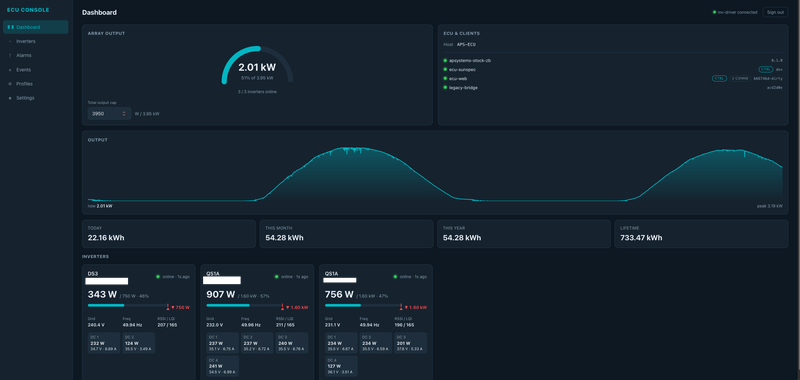Viewport: 800px width, 380px height.
Task: Click the CTRL badge on ecu-sunspec row
Action: [766, 69]
